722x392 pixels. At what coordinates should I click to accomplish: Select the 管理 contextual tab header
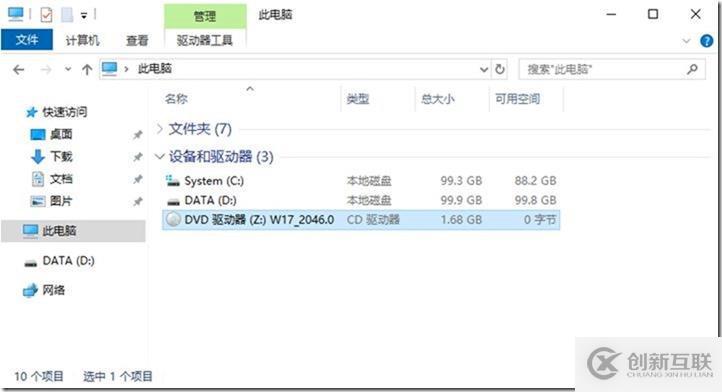point(205,17)
